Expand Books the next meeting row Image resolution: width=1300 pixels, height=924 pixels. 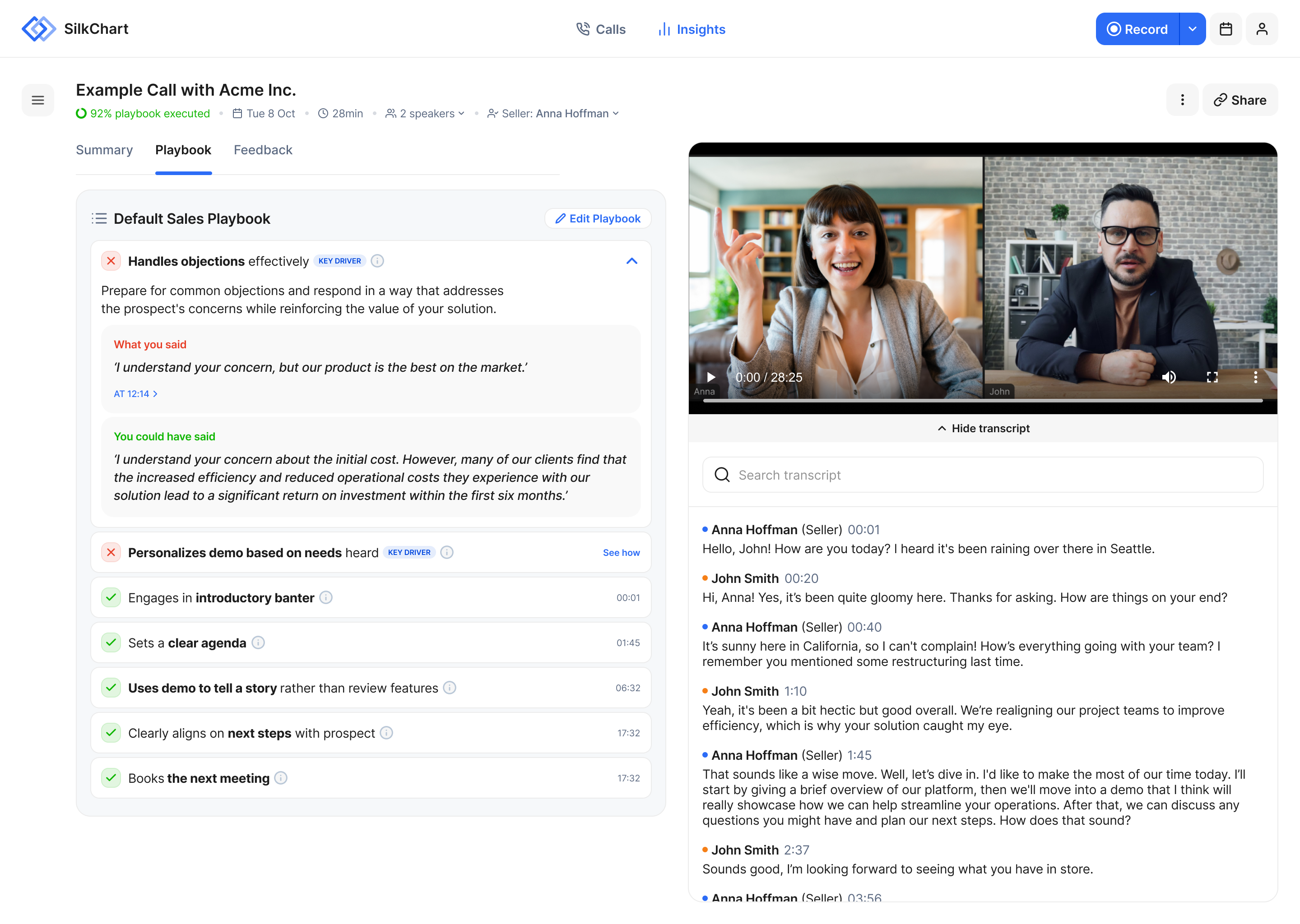371,778
